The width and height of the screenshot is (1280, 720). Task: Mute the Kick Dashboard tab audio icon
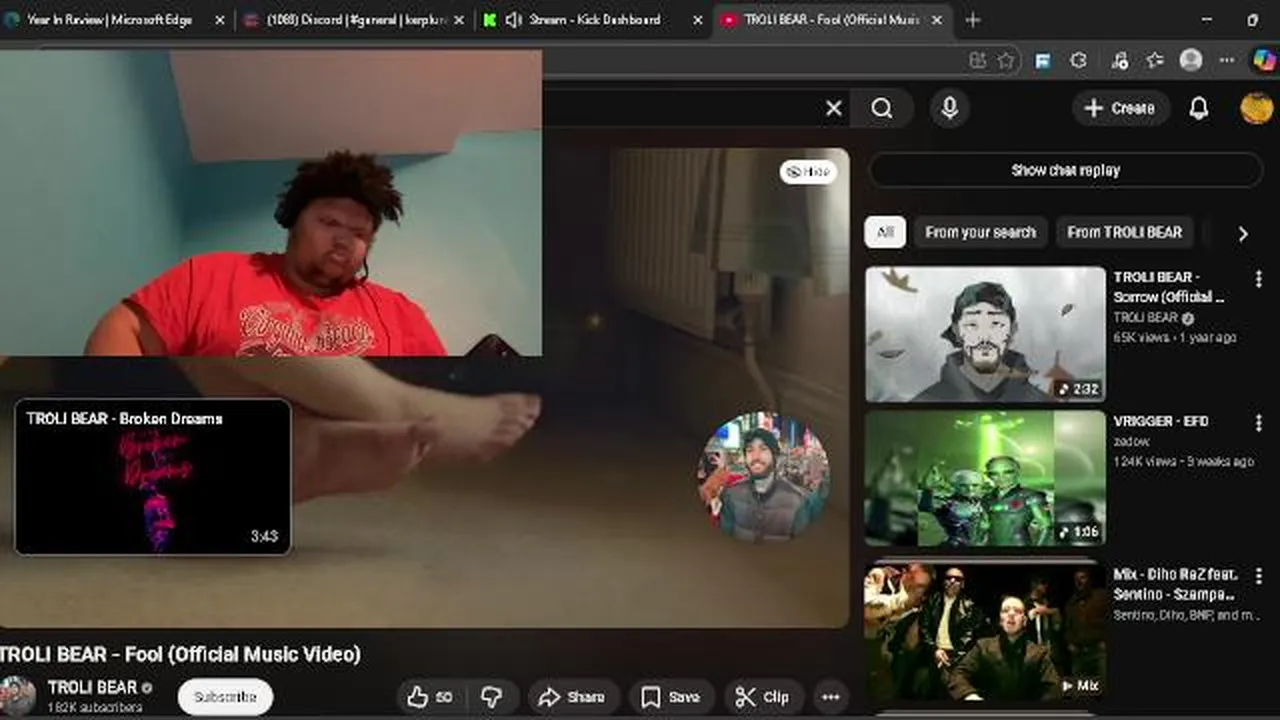click(513, 20)
